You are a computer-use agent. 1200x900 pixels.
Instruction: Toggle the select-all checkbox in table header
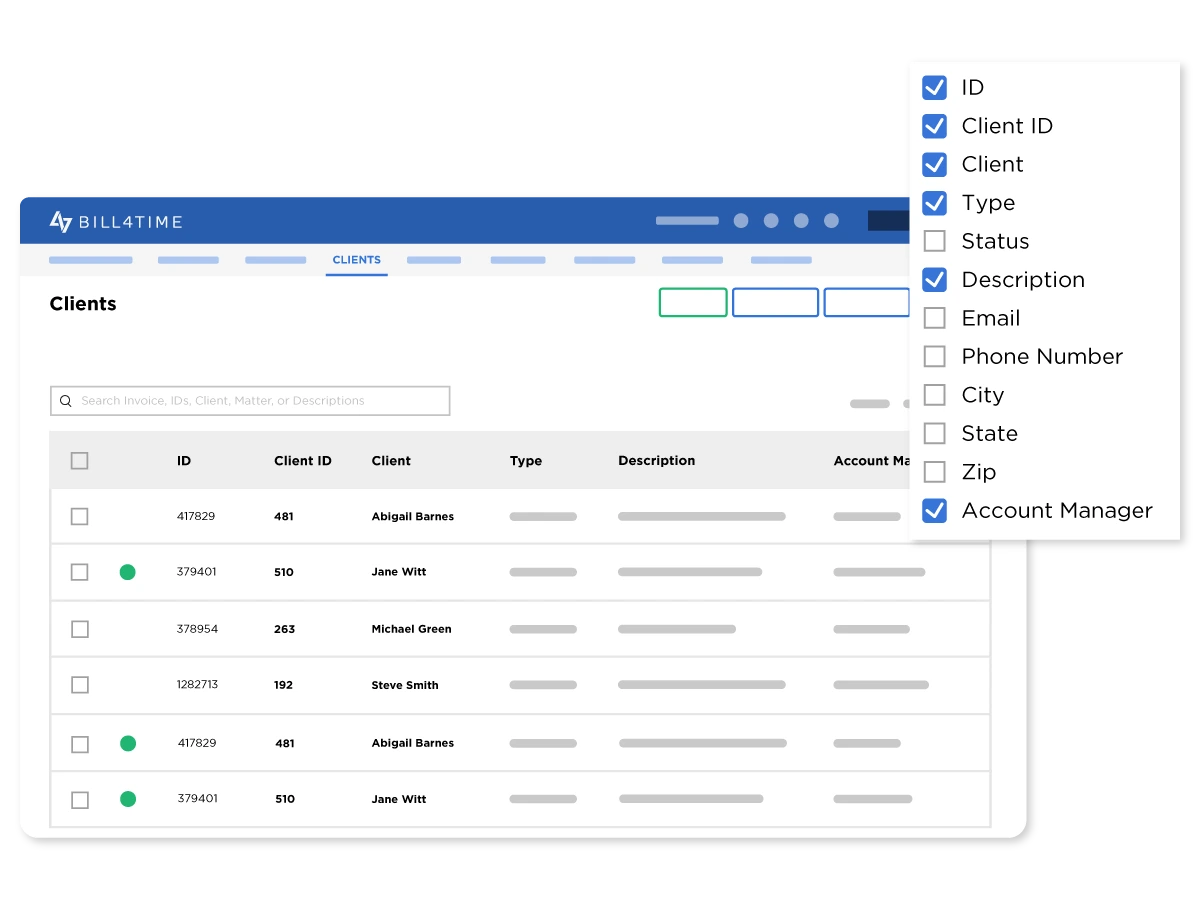[x=80, y=461]
